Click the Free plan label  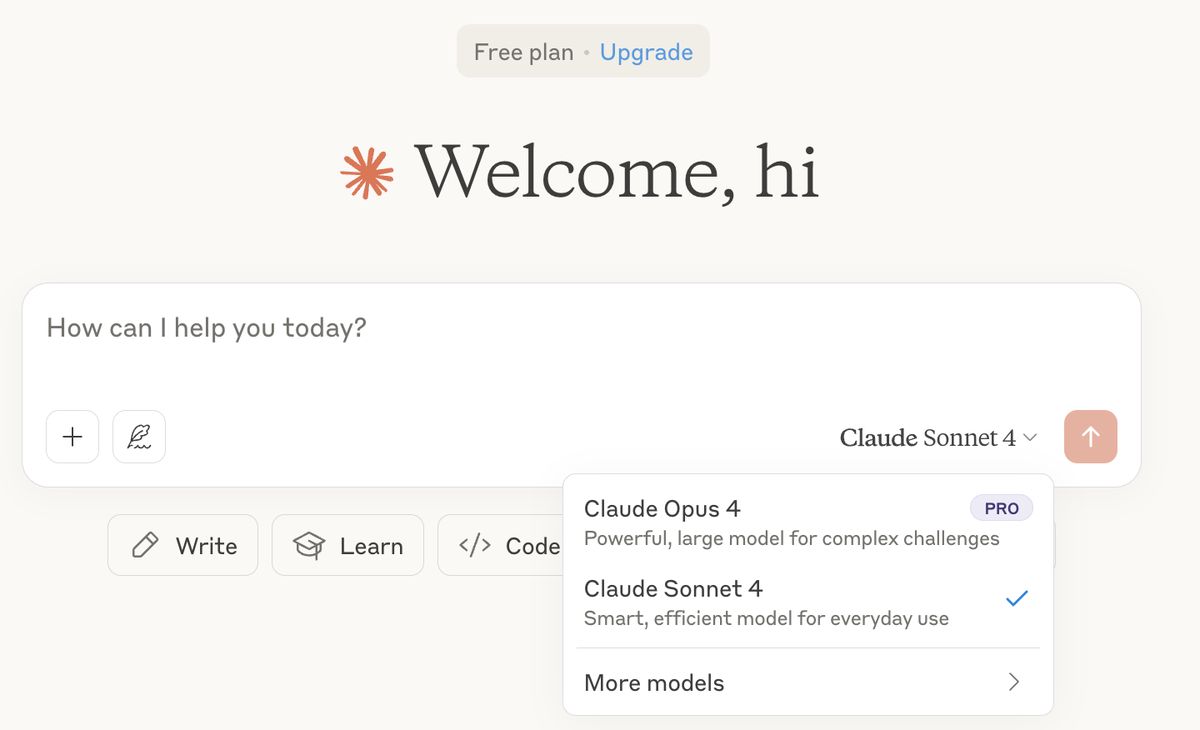tap(524, 52)
